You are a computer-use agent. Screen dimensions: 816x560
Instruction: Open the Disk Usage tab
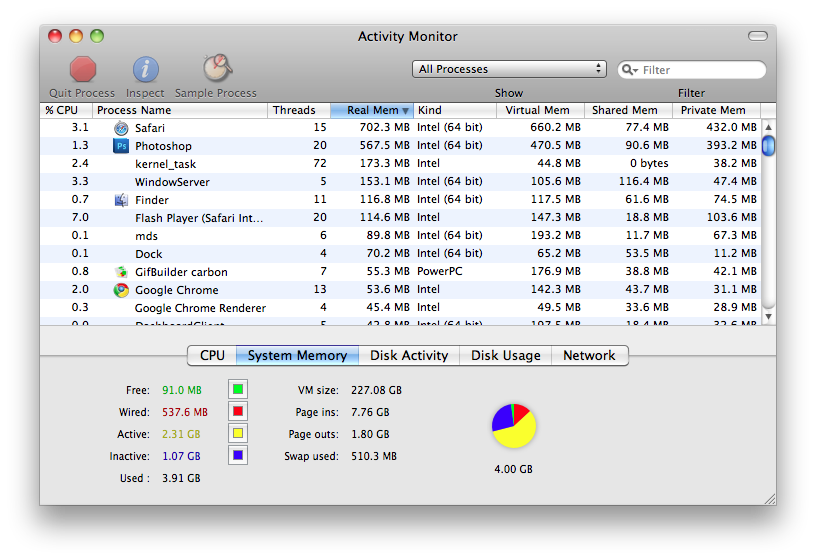pos(505,355)
